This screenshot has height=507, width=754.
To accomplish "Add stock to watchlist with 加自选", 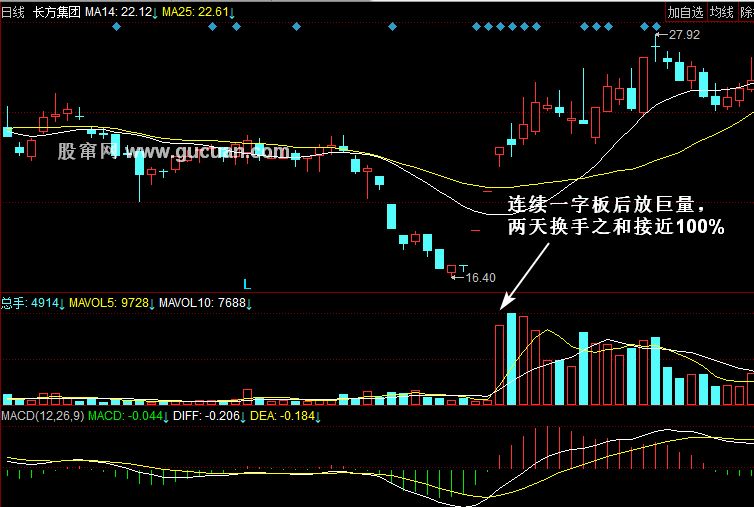I will [686, 12].
